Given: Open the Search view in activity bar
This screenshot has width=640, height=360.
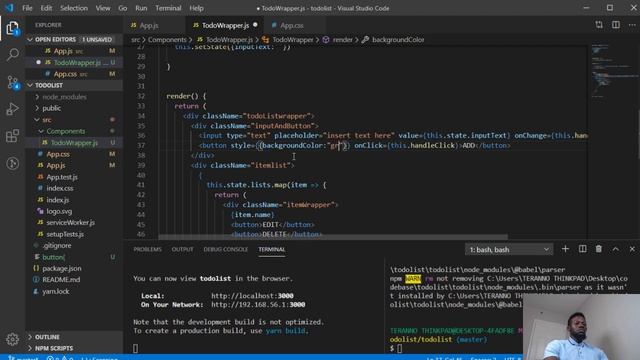Looking at the screenshot, I should [x=12, y=54].
